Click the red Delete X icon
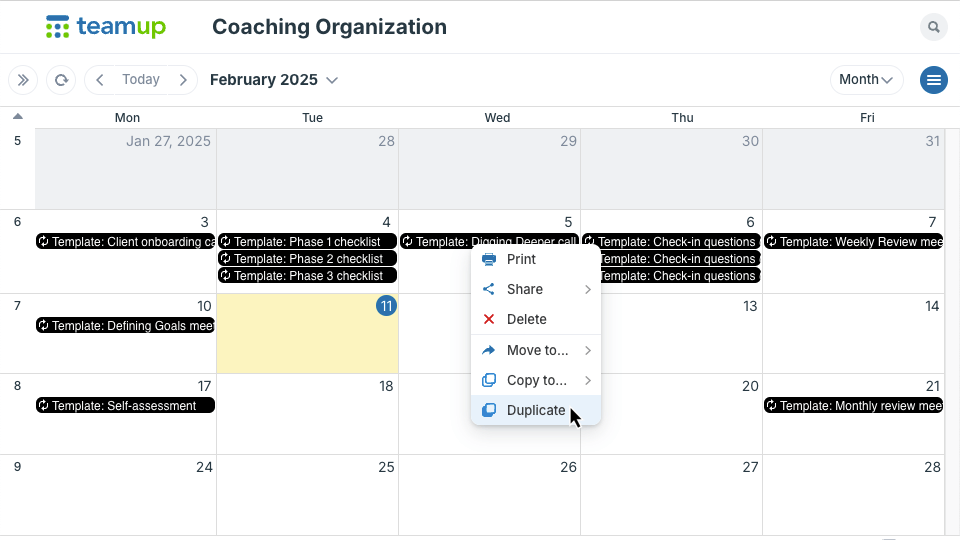The height and width of the screenshot is (540, 960). coord(489,319)
